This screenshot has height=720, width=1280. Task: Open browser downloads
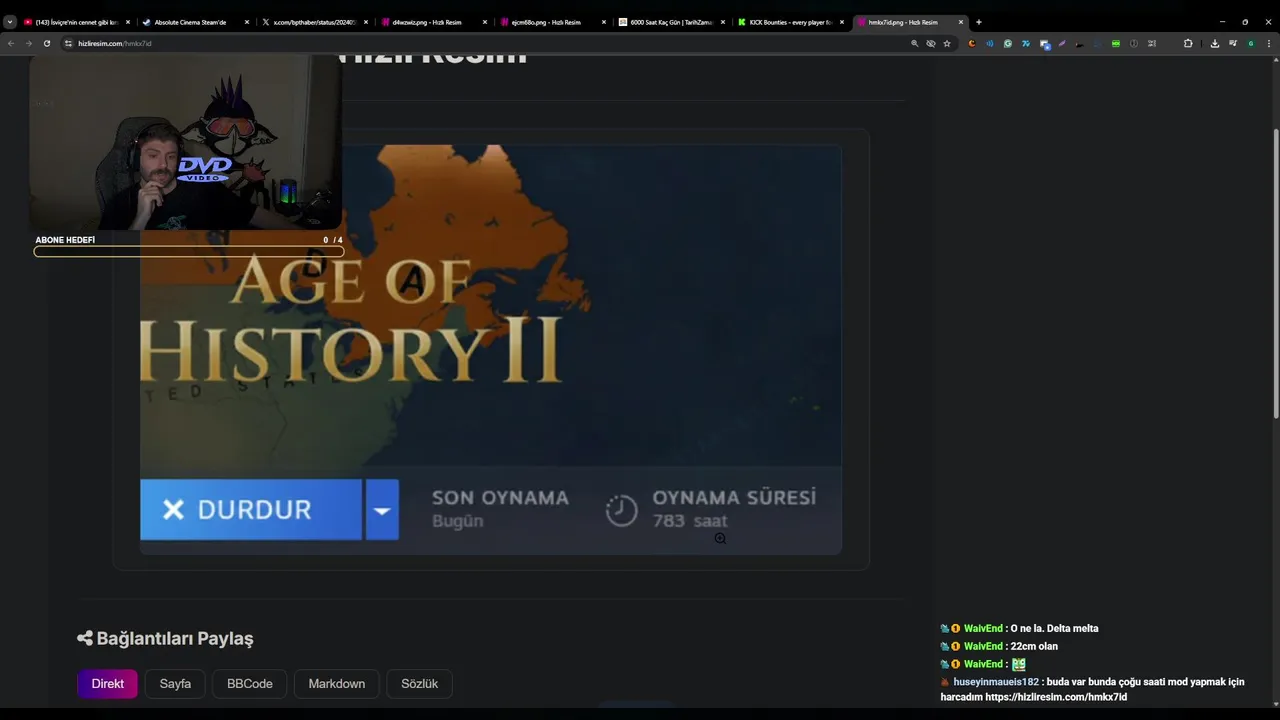coord(1215,43)
